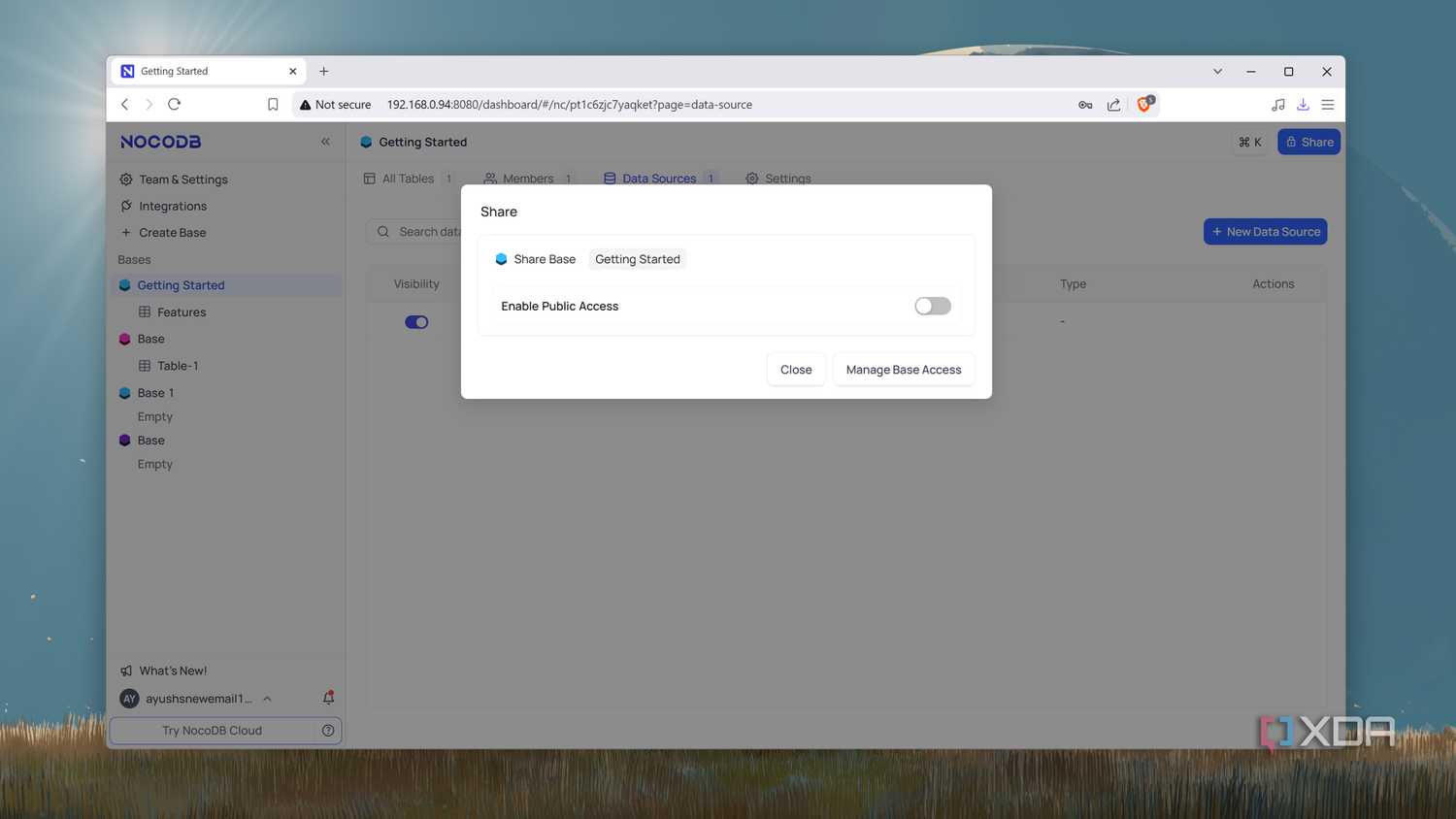The height and width of the screenshot is (819, 1456).
Task: Click the Actions column header
Action: [x=1274, y=284]
